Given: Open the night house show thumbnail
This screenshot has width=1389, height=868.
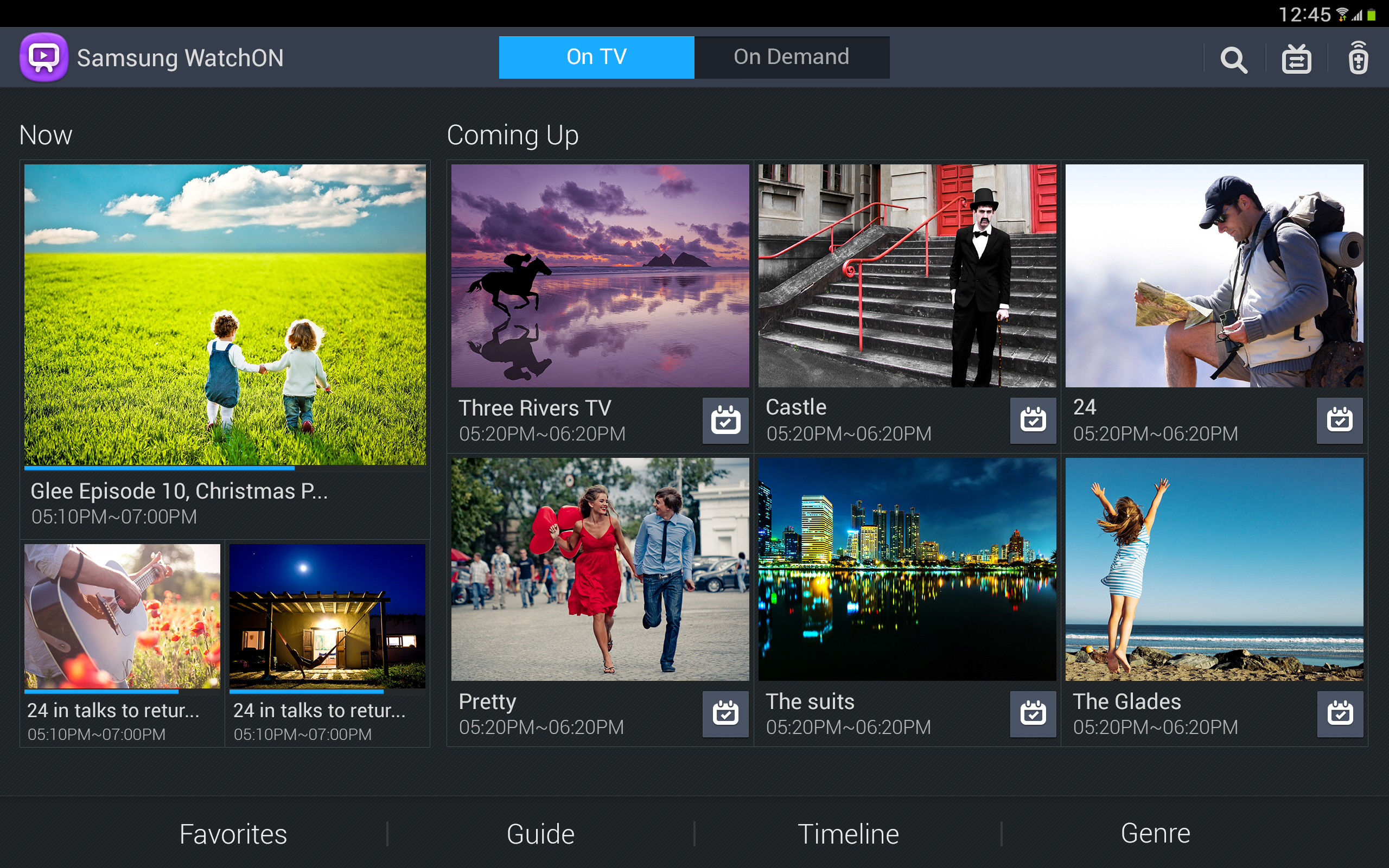Looking at the screenshot, I should pos(327,616).
